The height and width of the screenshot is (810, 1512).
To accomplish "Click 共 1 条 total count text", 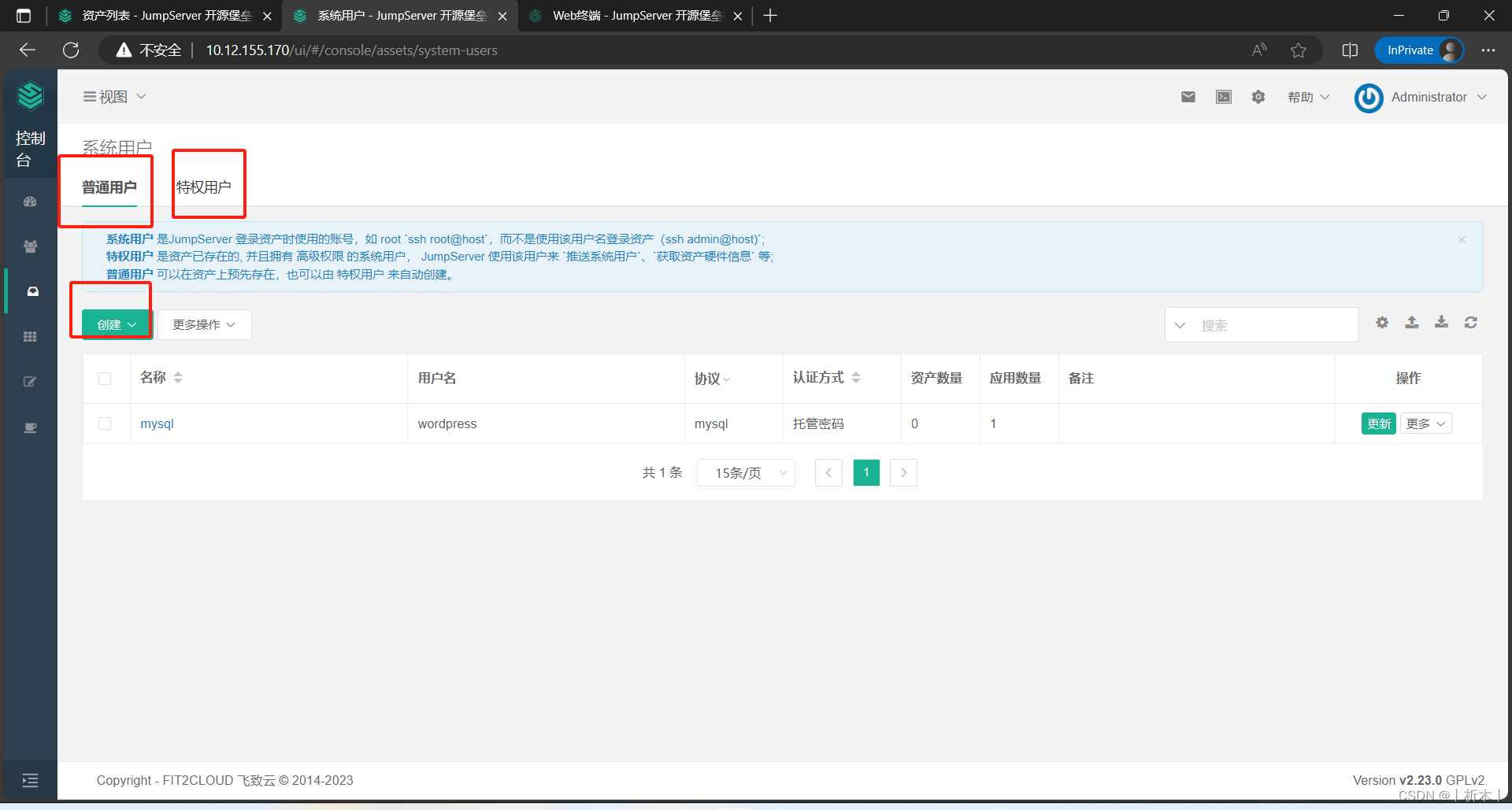I will [x=661, y=472].
